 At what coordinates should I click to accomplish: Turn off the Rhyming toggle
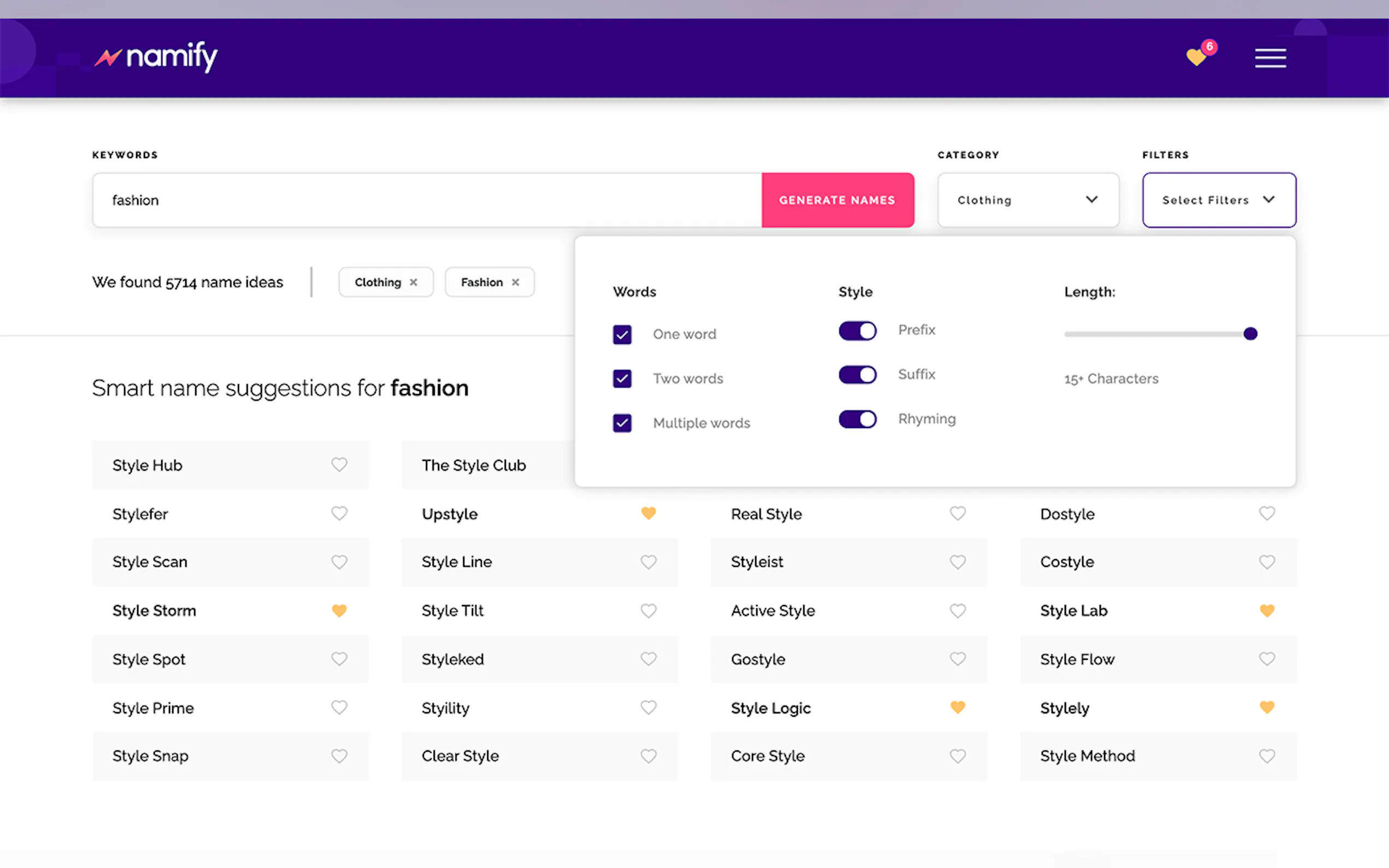(x=857, y=419)
